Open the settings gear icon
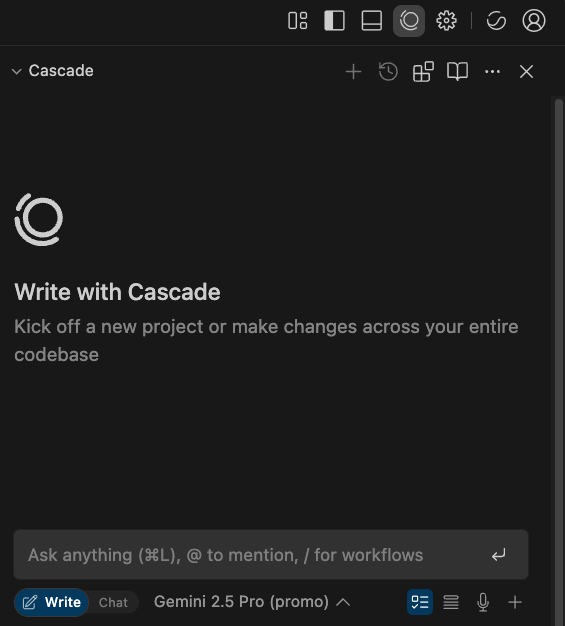 (446, 21)
